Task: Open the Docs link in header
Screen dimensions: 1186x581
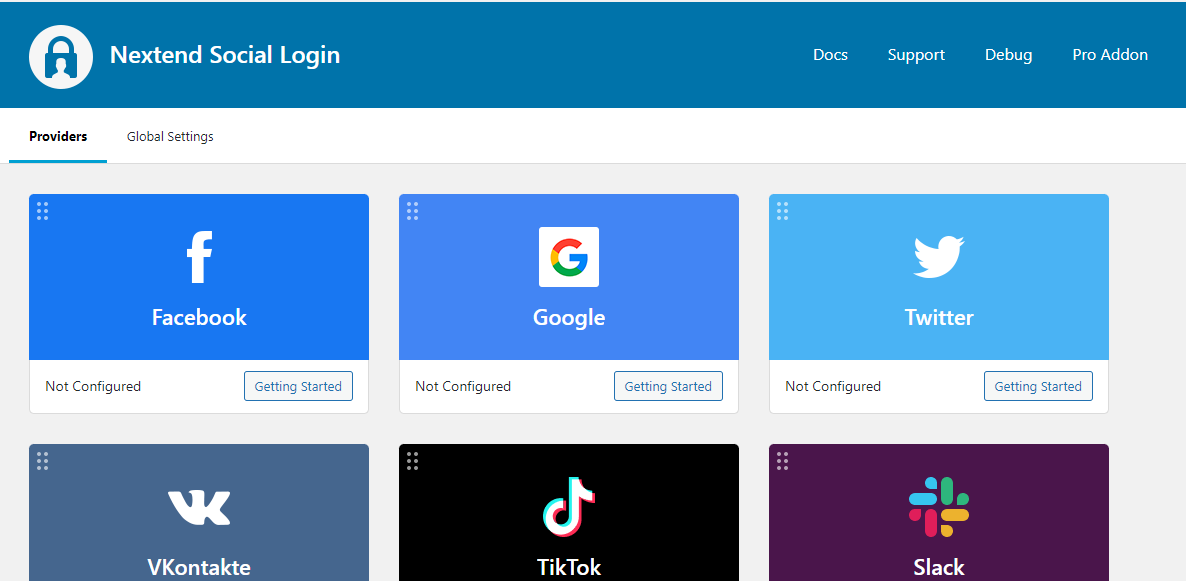Action: (x=830, y=55)
